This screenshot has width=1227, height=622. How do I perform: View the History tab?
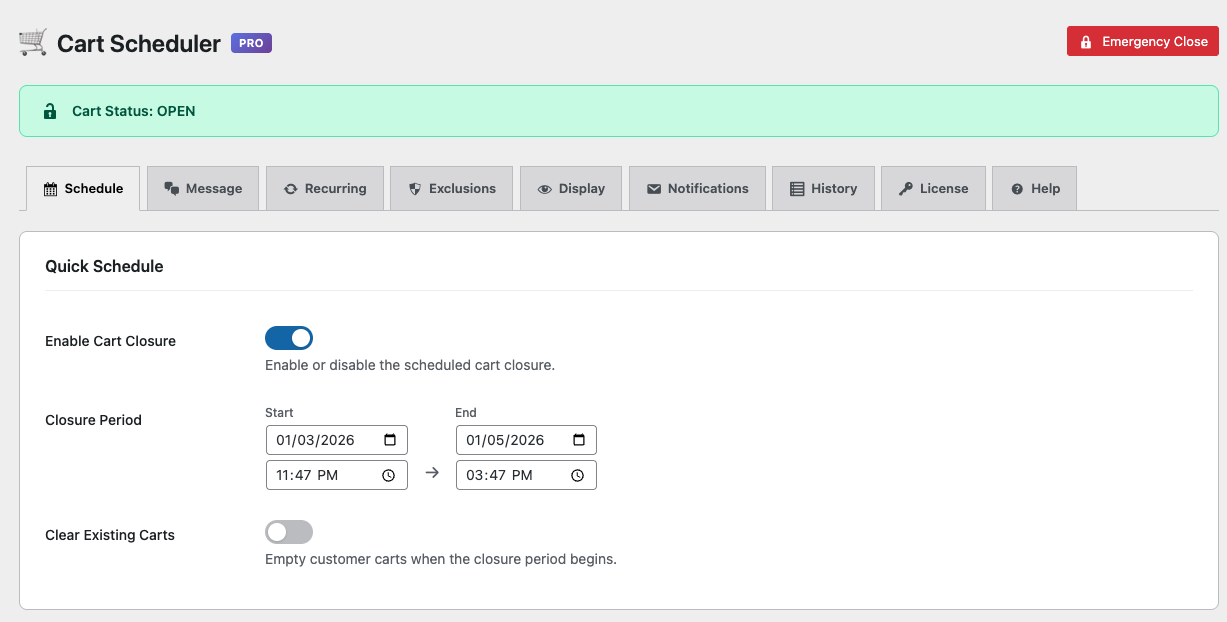[823, 188]
